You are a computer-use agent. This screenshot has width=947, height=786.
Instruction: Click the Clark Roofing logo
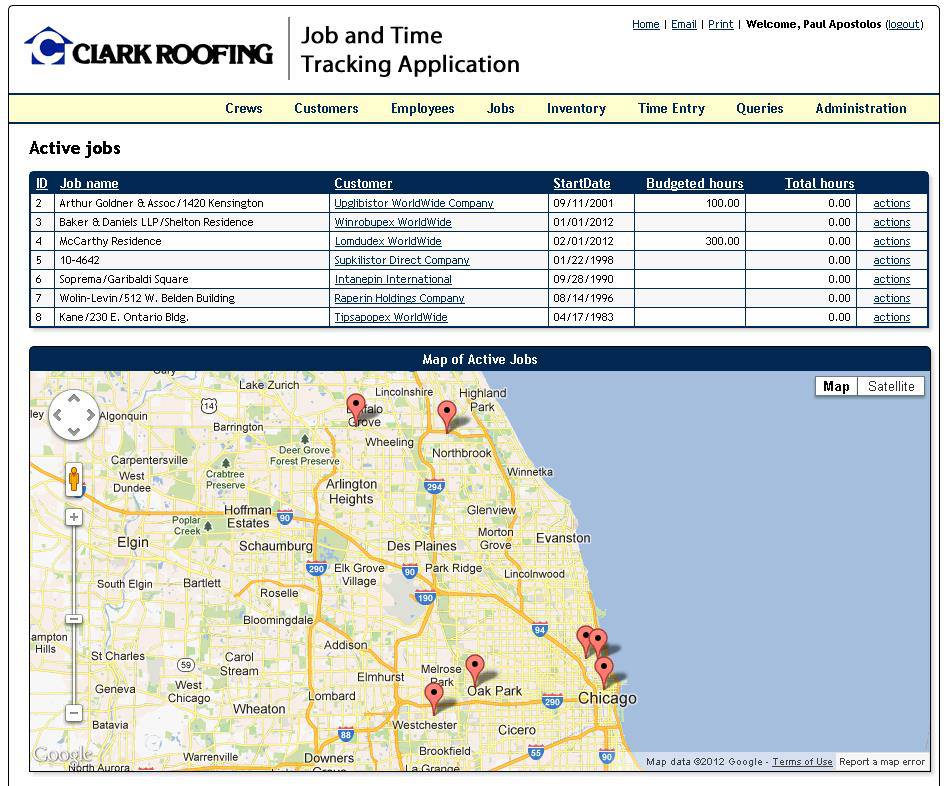149,47
